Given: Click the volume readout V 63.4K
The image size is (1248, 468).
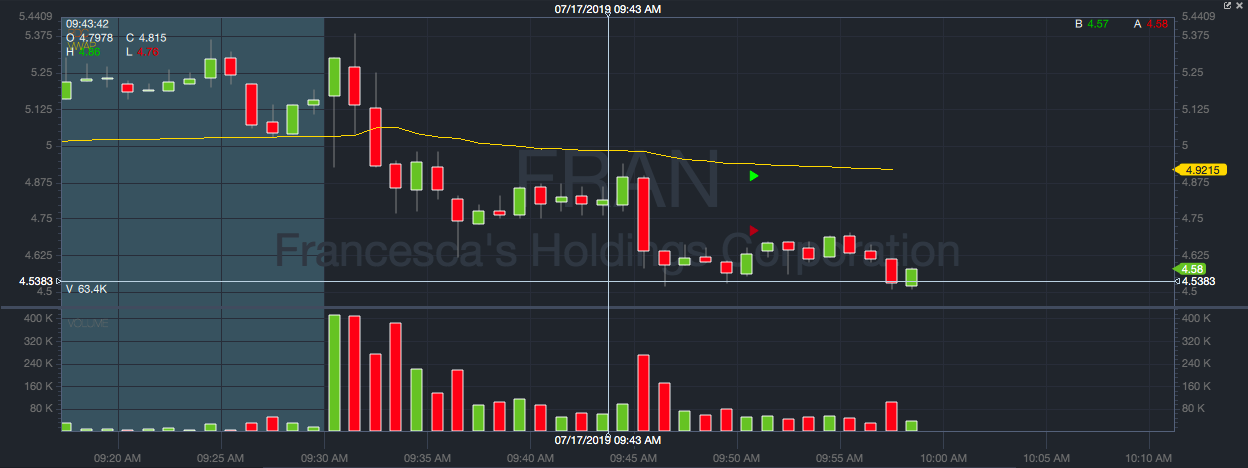Looking at the screenshot, I should click(x=87, y=289).
